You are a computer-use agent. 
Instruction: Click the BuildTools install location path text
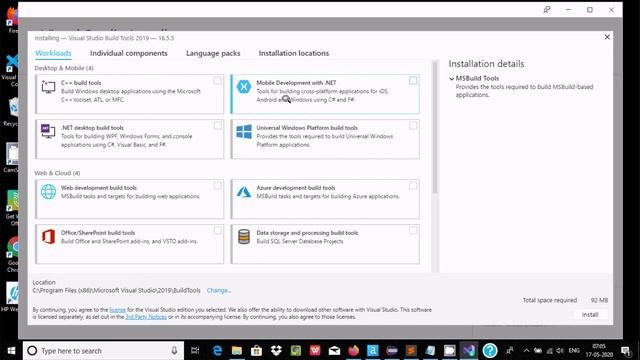click(116, 290)
